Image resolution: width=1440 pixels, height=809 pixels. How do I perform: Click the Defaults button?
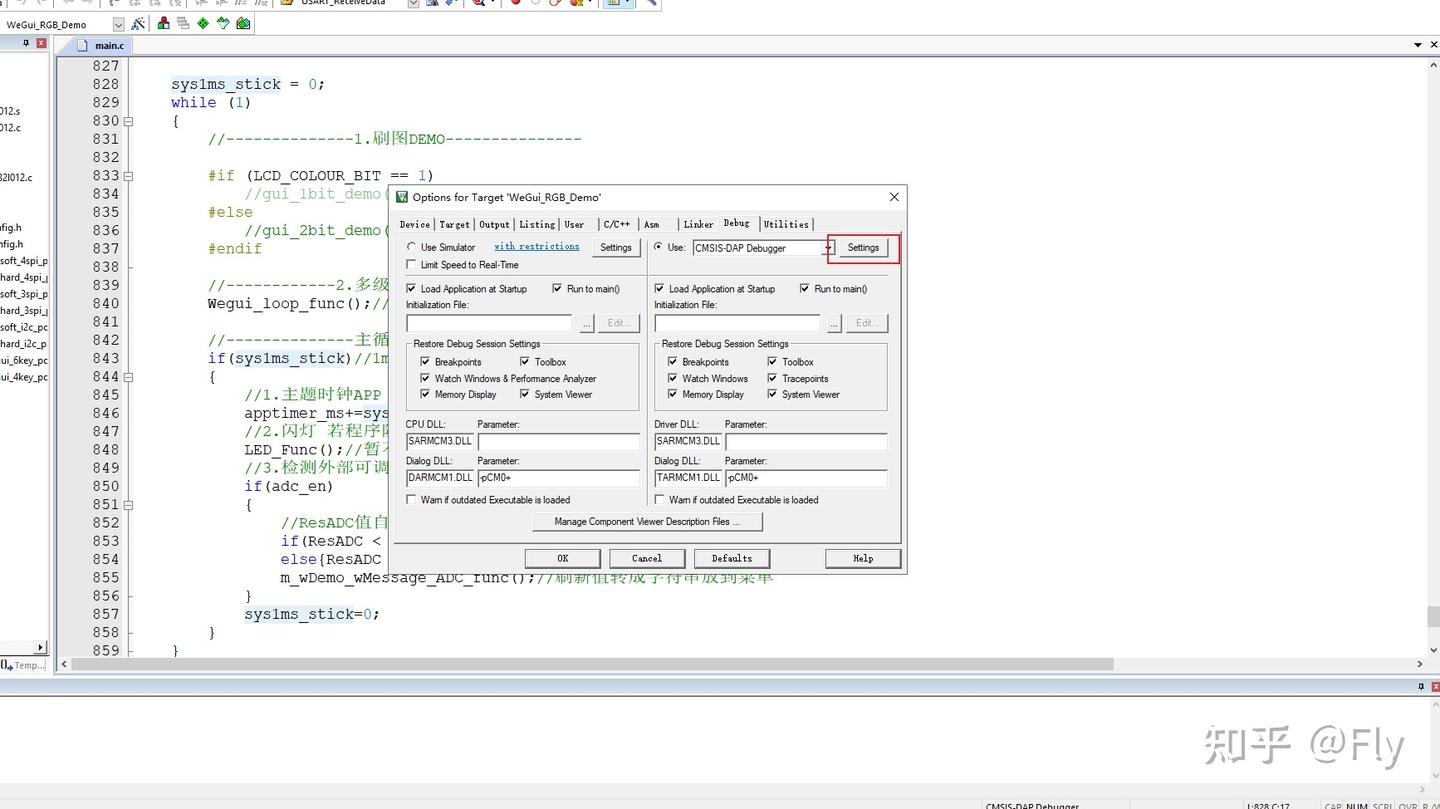pos(732,558)
